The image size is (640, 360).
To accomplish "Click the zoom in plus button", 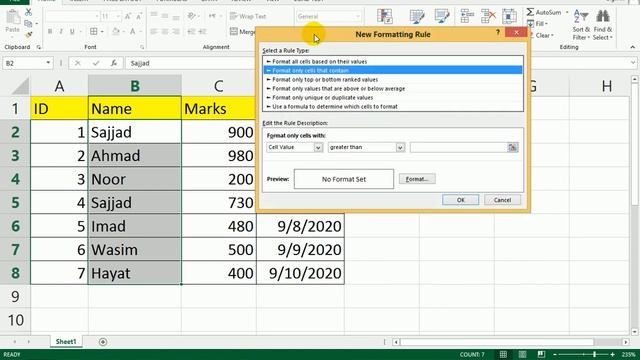I will (x=612, y=354).
